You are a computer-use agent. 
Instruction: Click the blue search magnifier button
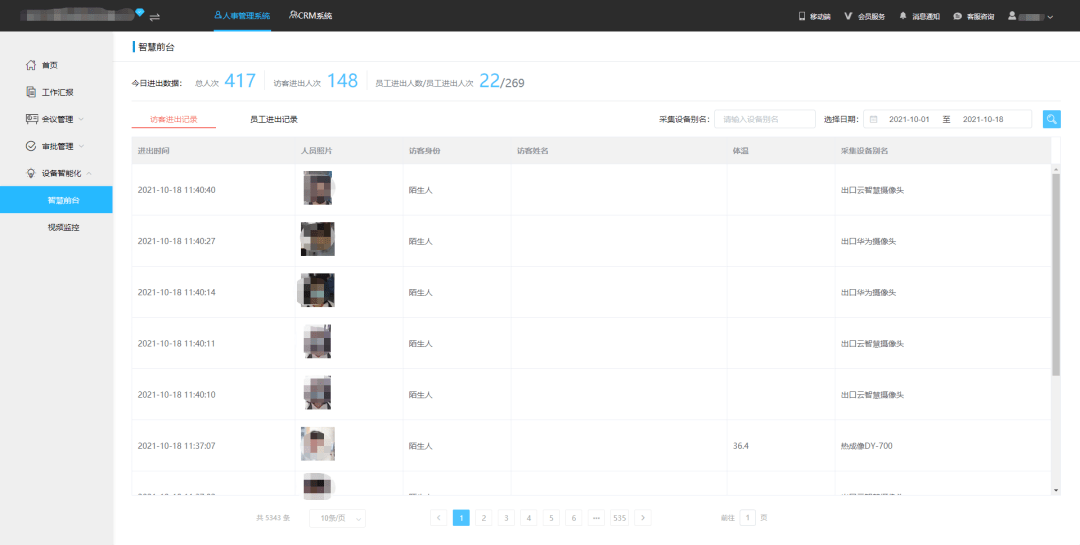pyautogui.click(x=1052, y=119)
